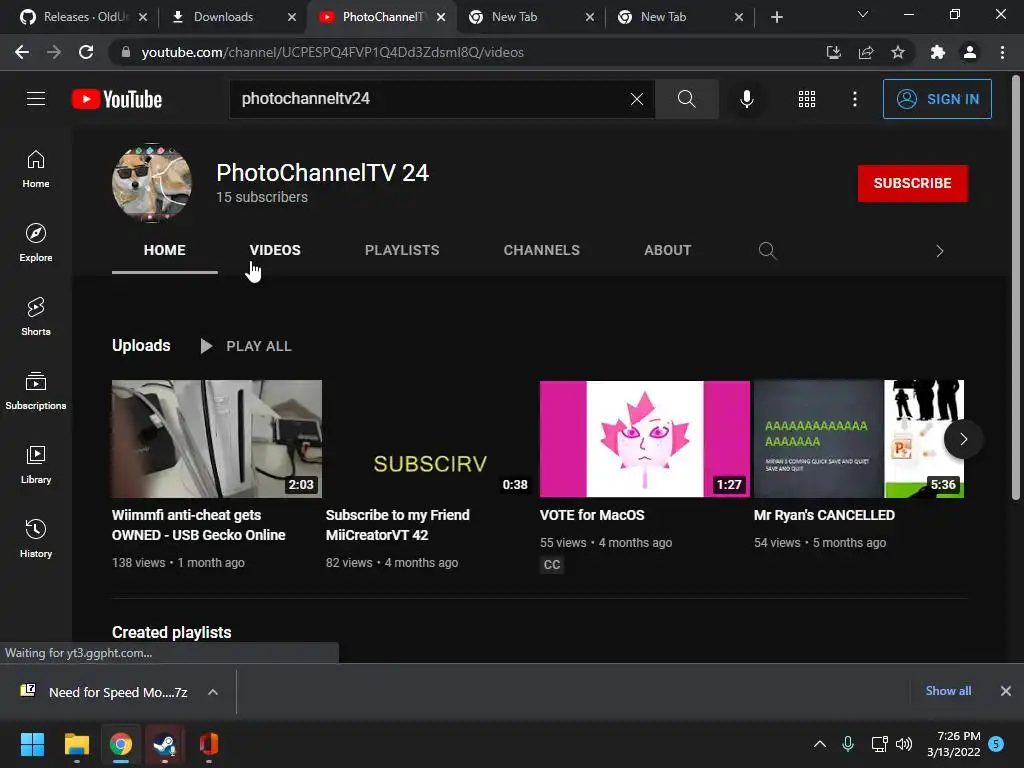Image resolution: width=1024 pixels, height=768 pixels.
Task: Click the search magnifier button
Action: (686, 99)
